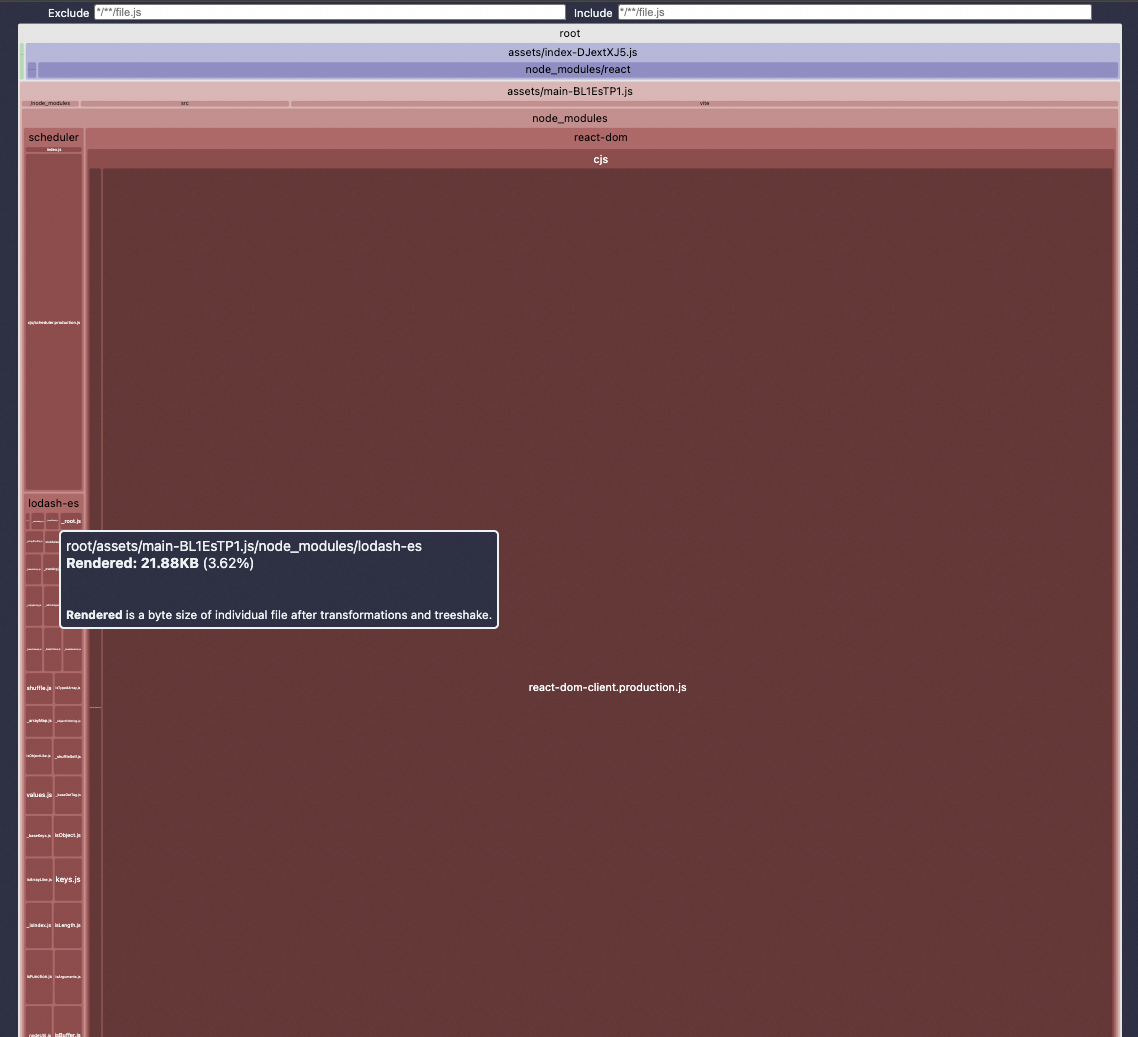Select the isArrayLike.js tile
This screenshot has width=1138, height=1037.
(x=39, y=880)
